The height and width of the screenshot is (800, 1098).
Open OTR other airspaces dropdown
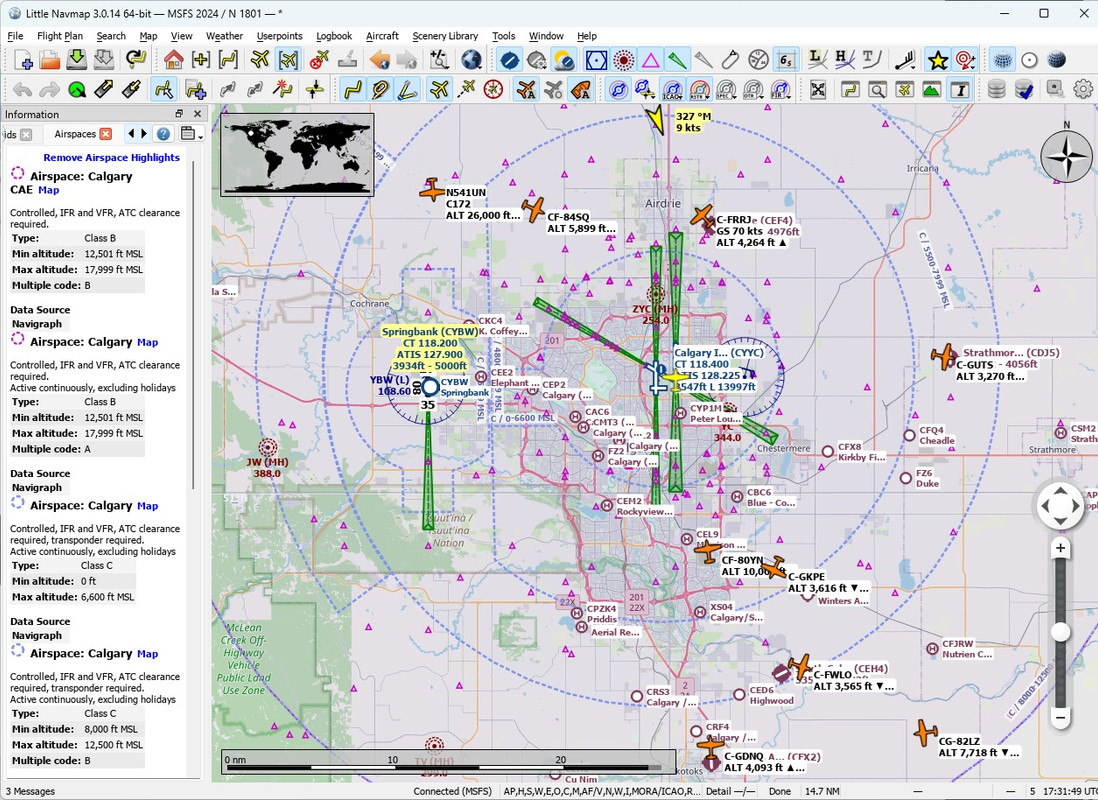pyautogui.click(x=753, y=90)
